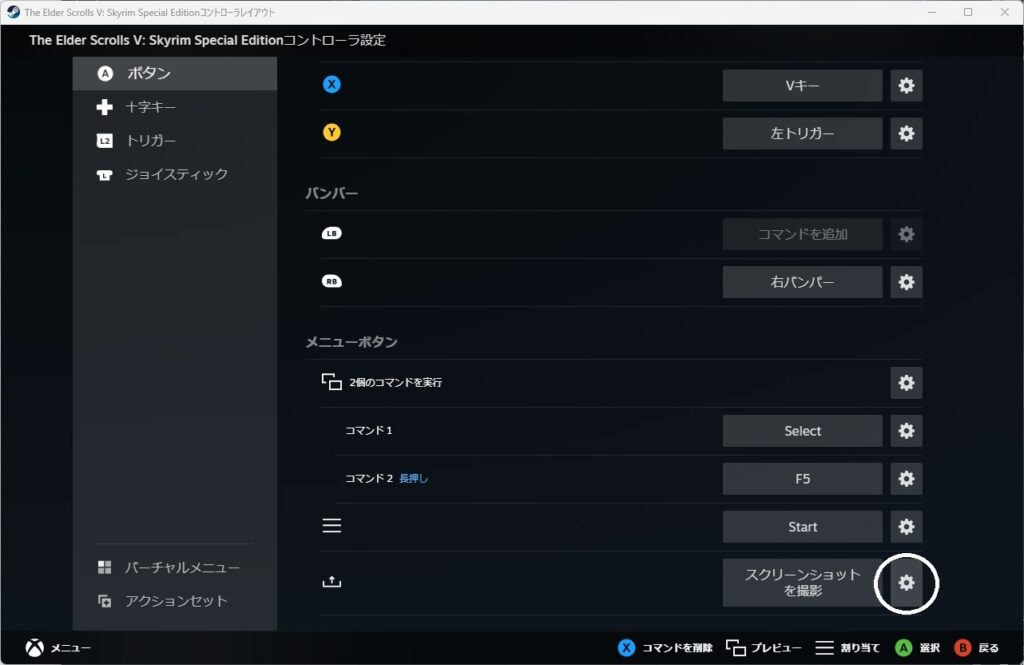The image size is (1024, 665).
Task: Open アクションセット in sidebar
Action: coord(175,601)
